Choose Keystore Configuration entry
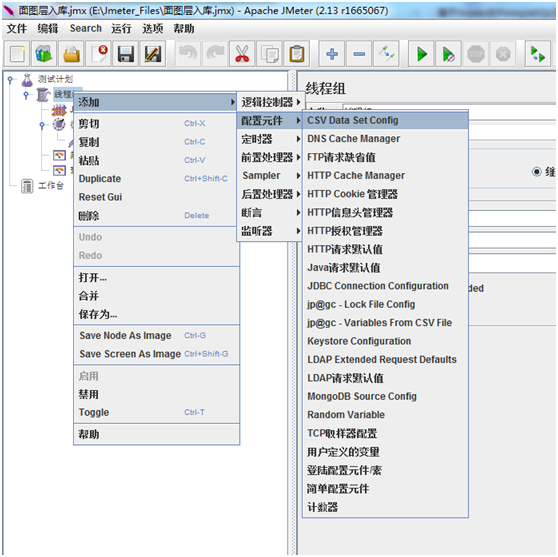Viewport: 558px width, 557px height. (385, 341)
